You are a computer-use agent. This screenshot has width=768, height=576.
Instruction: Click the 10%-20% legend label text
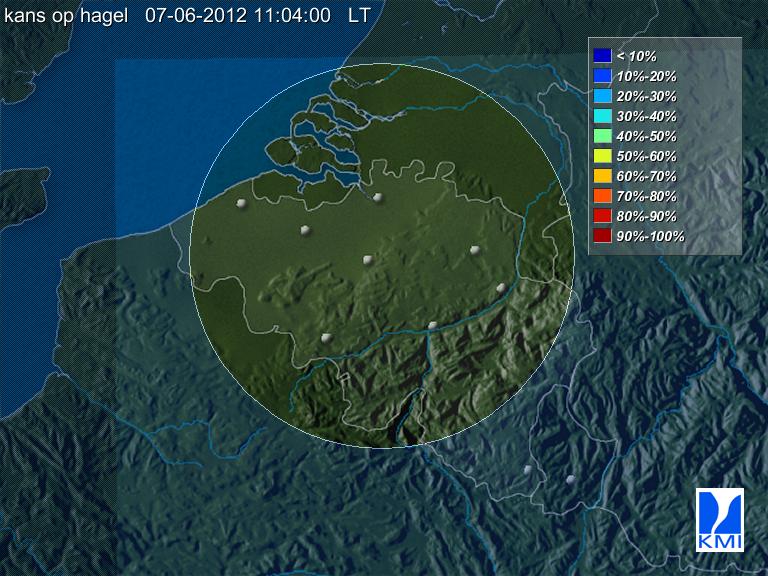(647, 76)
